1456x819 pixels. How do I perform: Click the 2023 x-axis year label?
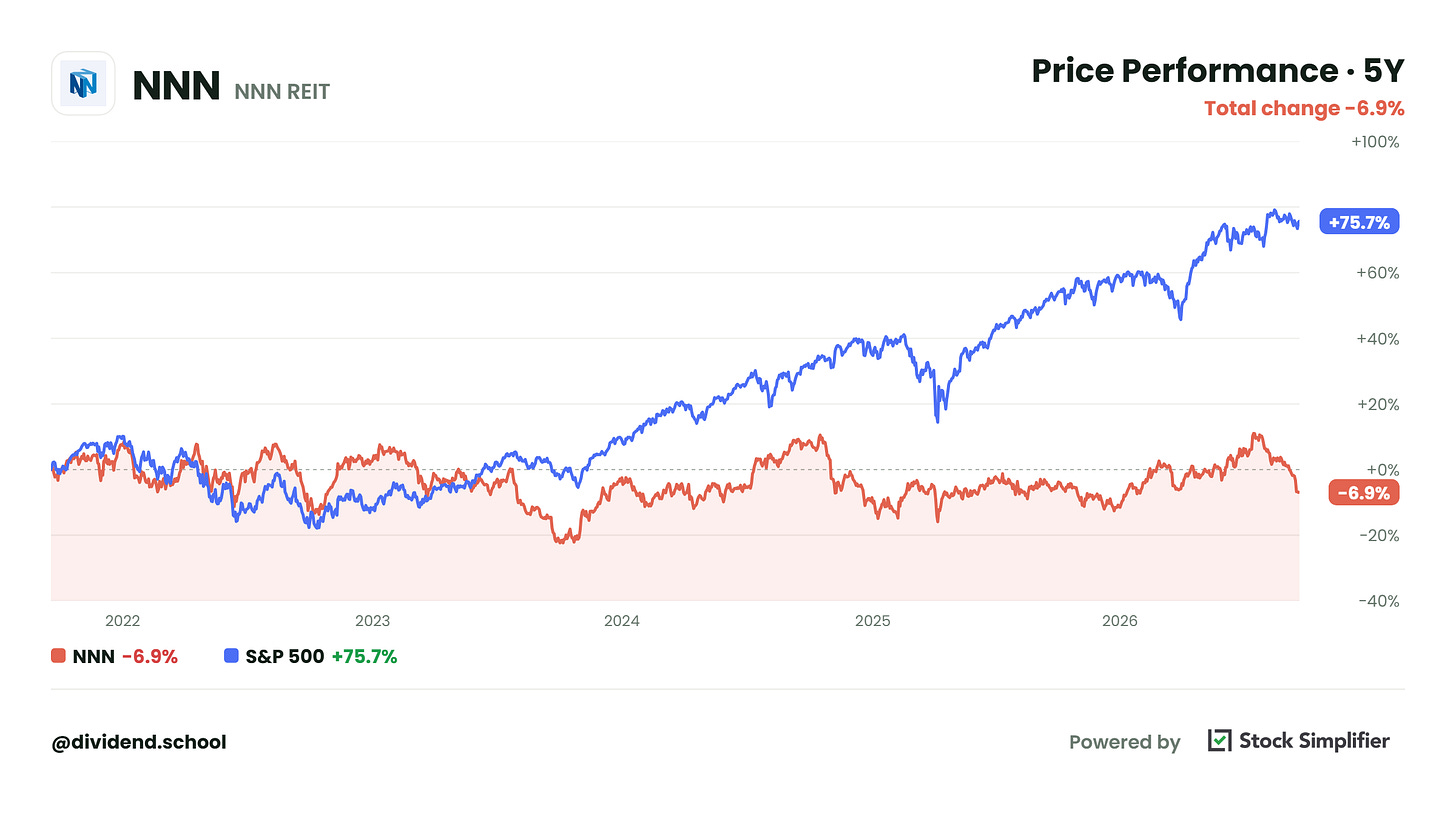tap(372, 621)
